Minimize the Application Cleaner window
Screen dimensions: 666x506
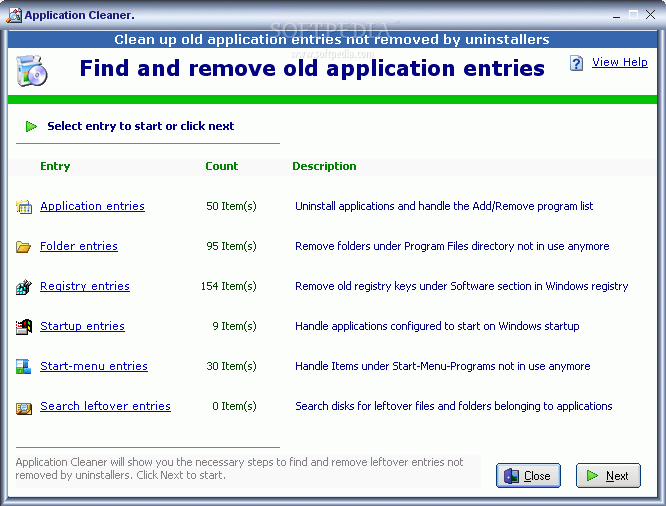(x=616, y=15)
